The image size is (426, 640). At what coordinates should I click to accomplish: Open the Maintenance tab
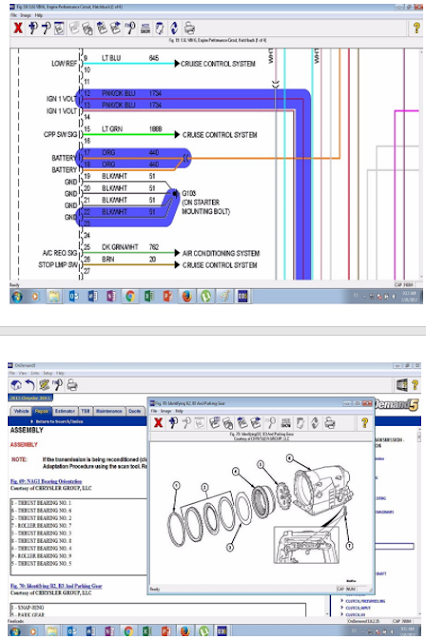point(109,411)
